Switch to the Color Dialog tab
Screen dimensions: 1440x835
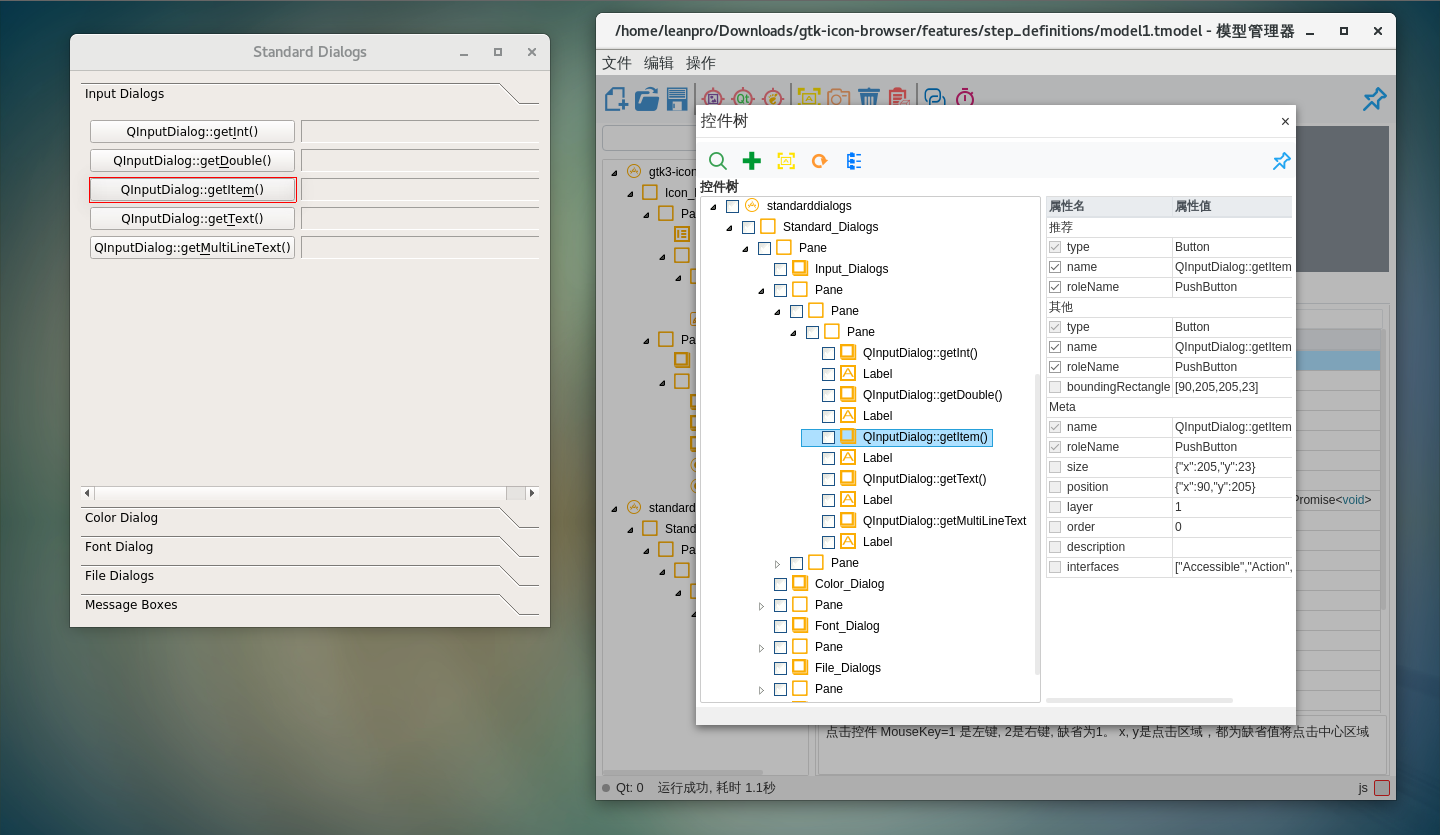(121, 518)
